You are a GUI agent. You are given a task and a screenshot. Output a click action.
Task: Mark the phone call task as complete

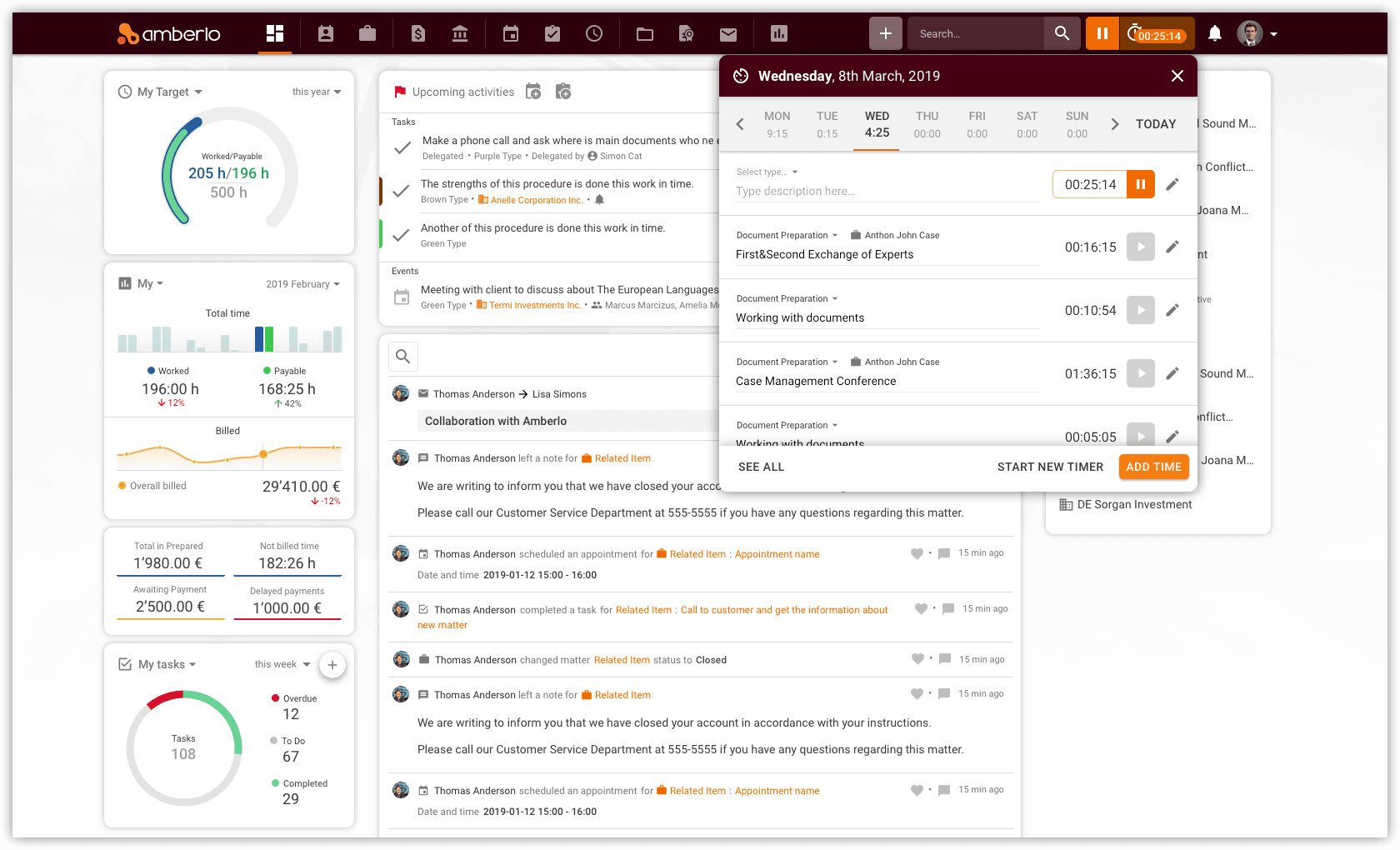pos(402,147)
